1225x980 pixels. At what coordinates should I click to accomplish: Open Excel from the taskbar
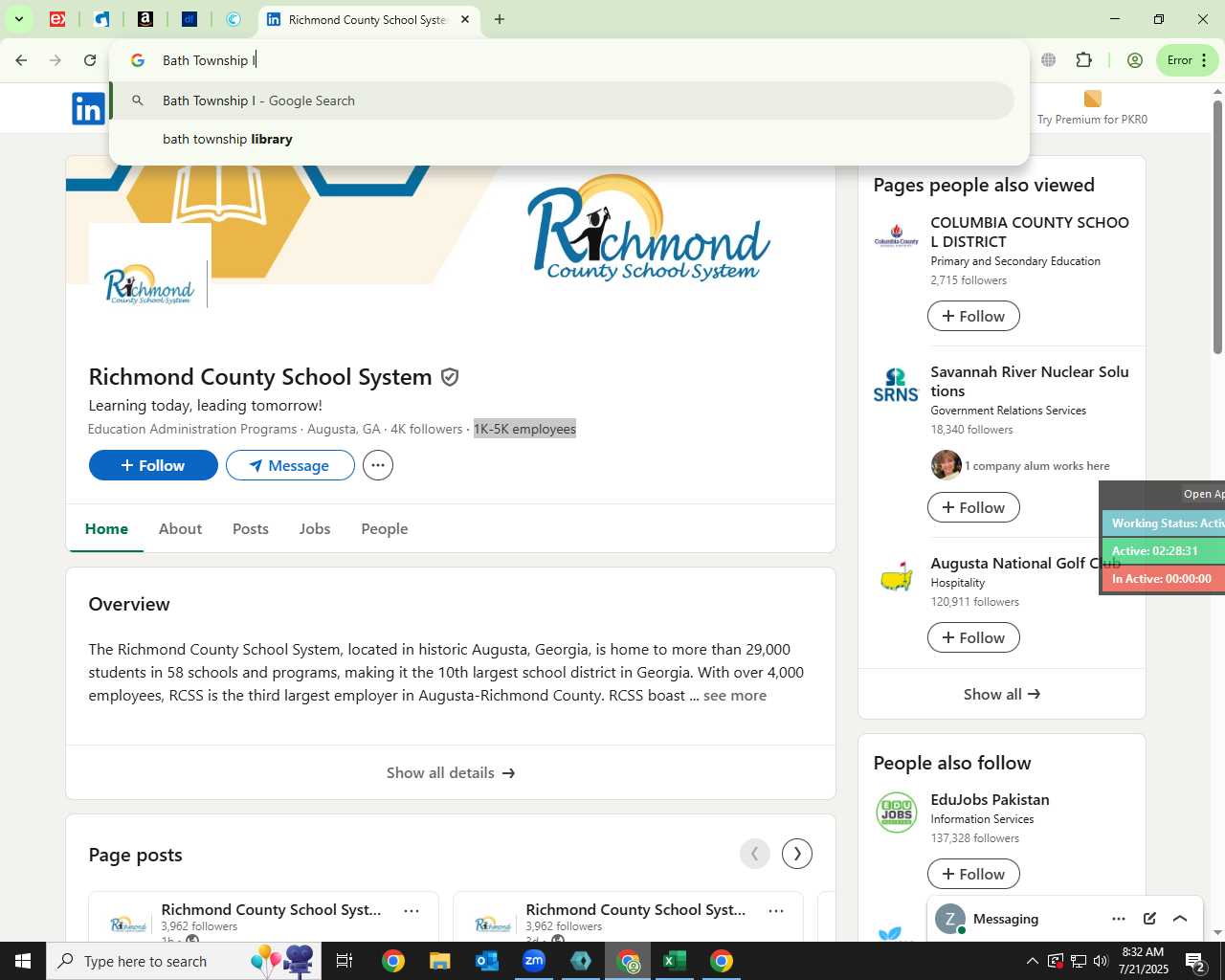[x=675, y=961]
